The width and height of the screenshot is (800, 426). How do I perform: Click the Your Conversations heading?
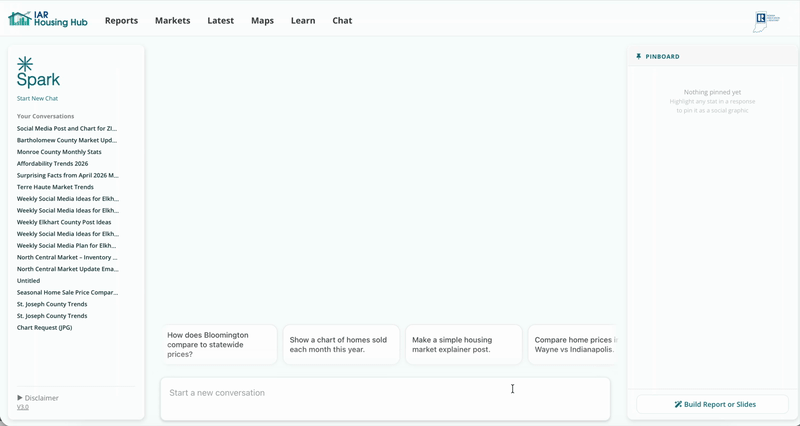[45, 116]
